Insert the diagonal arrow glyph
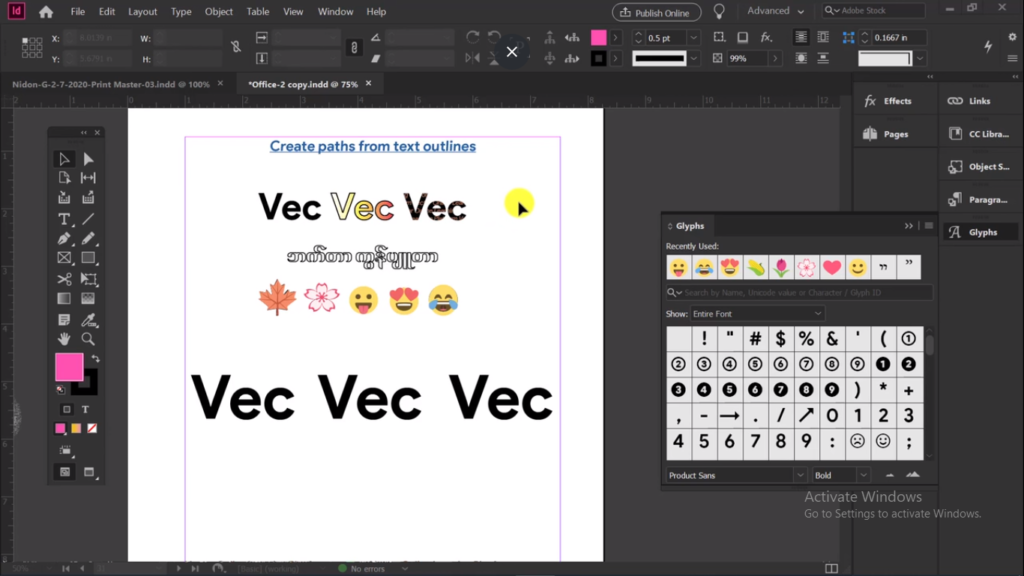The image size is (1024, 576). click(x=806, y=415)
